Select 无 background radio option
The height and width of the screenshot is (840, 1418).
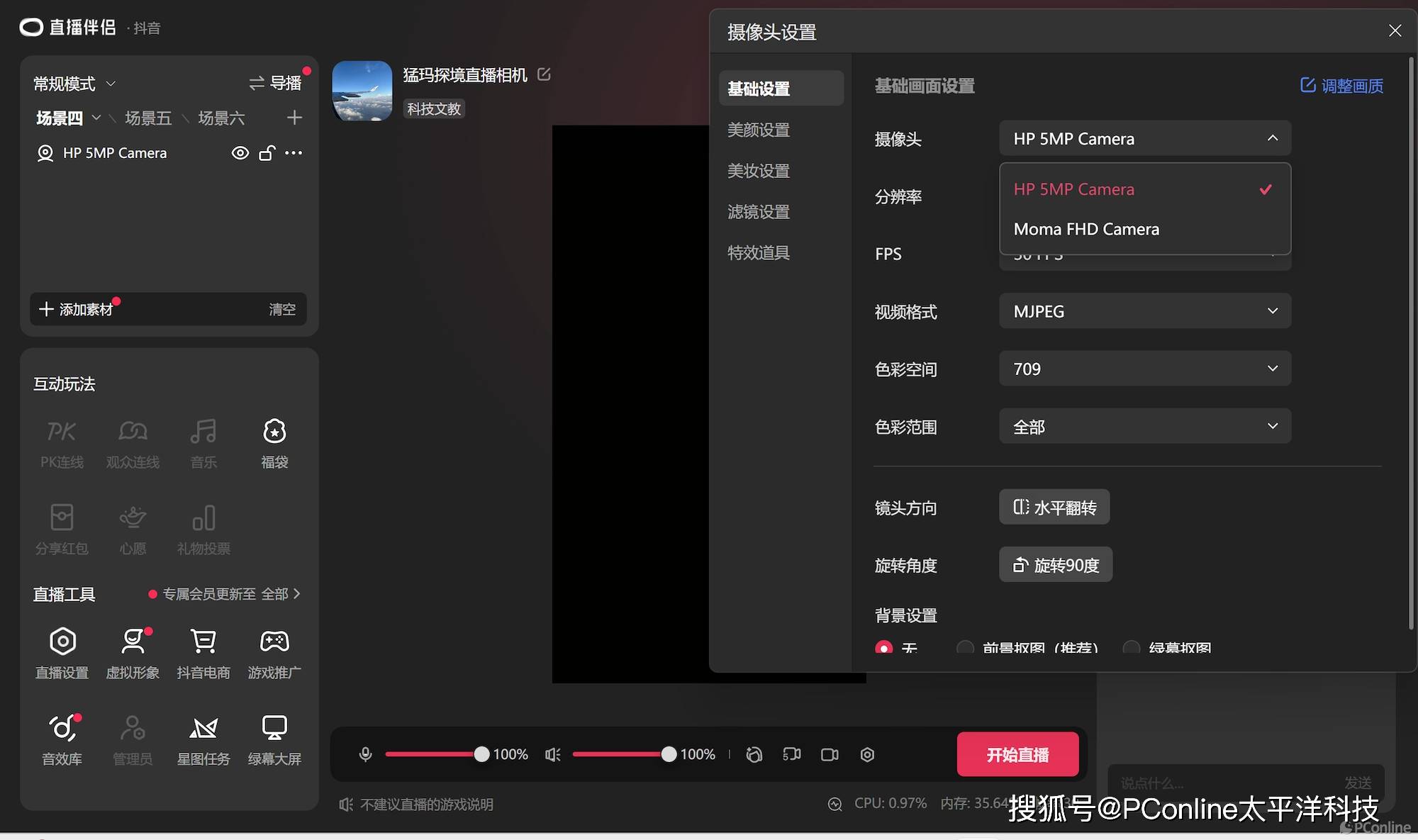pyautogui.click(x=883, y=647)
